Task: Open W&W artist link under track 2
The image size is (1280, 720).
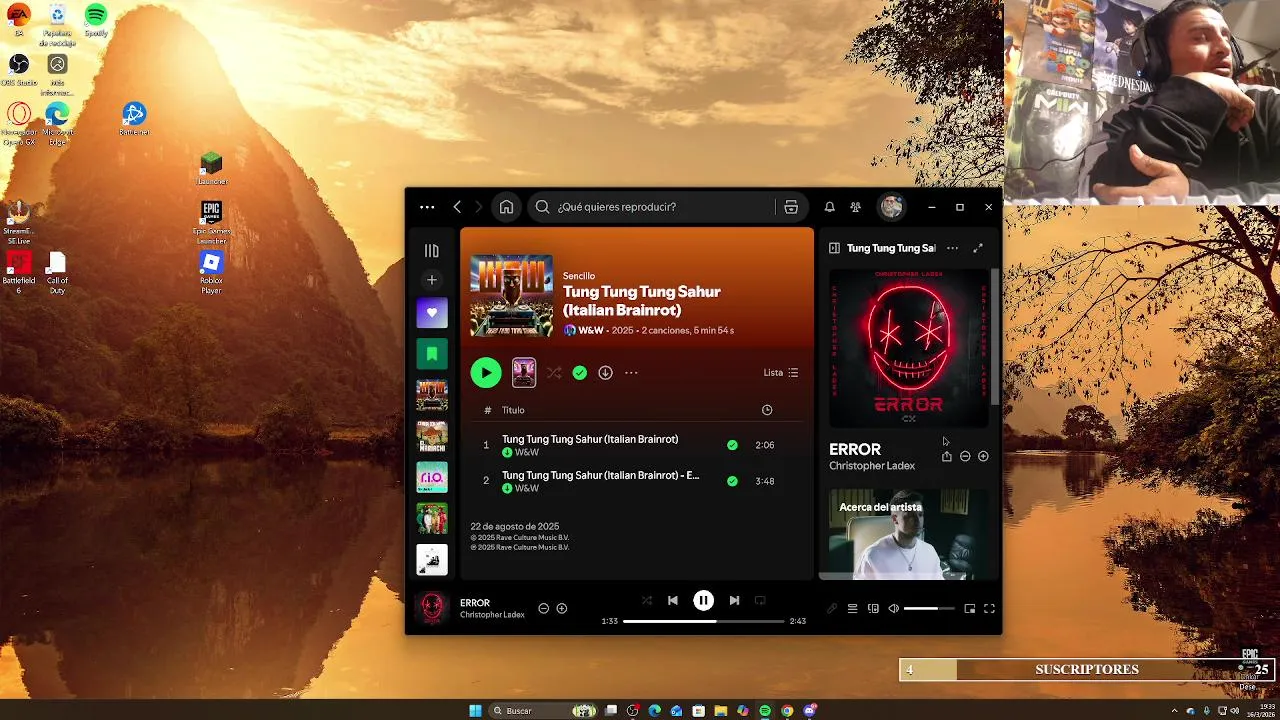Action: point(526,488)
